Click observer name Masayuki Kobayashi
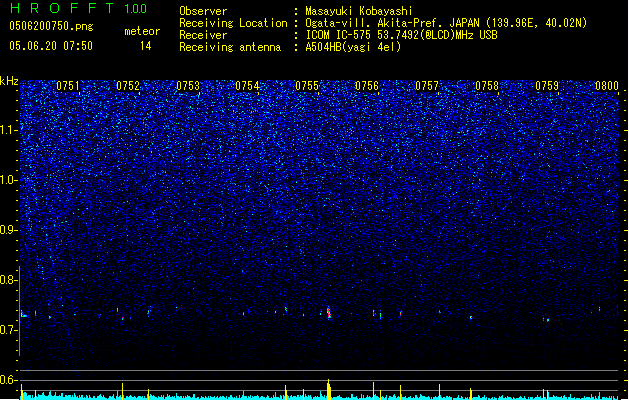This screenshot has height=400, width=629. 359,11
